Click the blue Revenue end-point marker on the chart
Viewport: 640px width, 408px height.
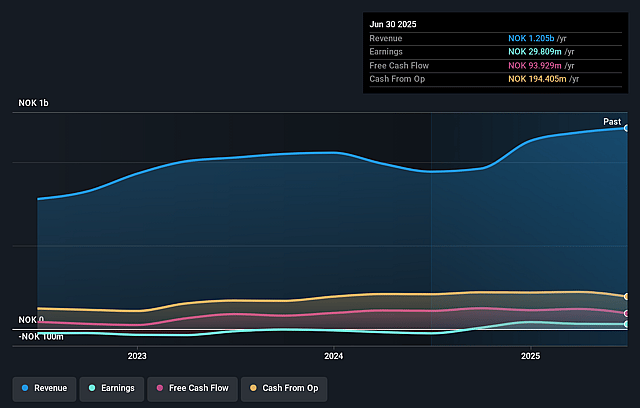pos(627,128)
